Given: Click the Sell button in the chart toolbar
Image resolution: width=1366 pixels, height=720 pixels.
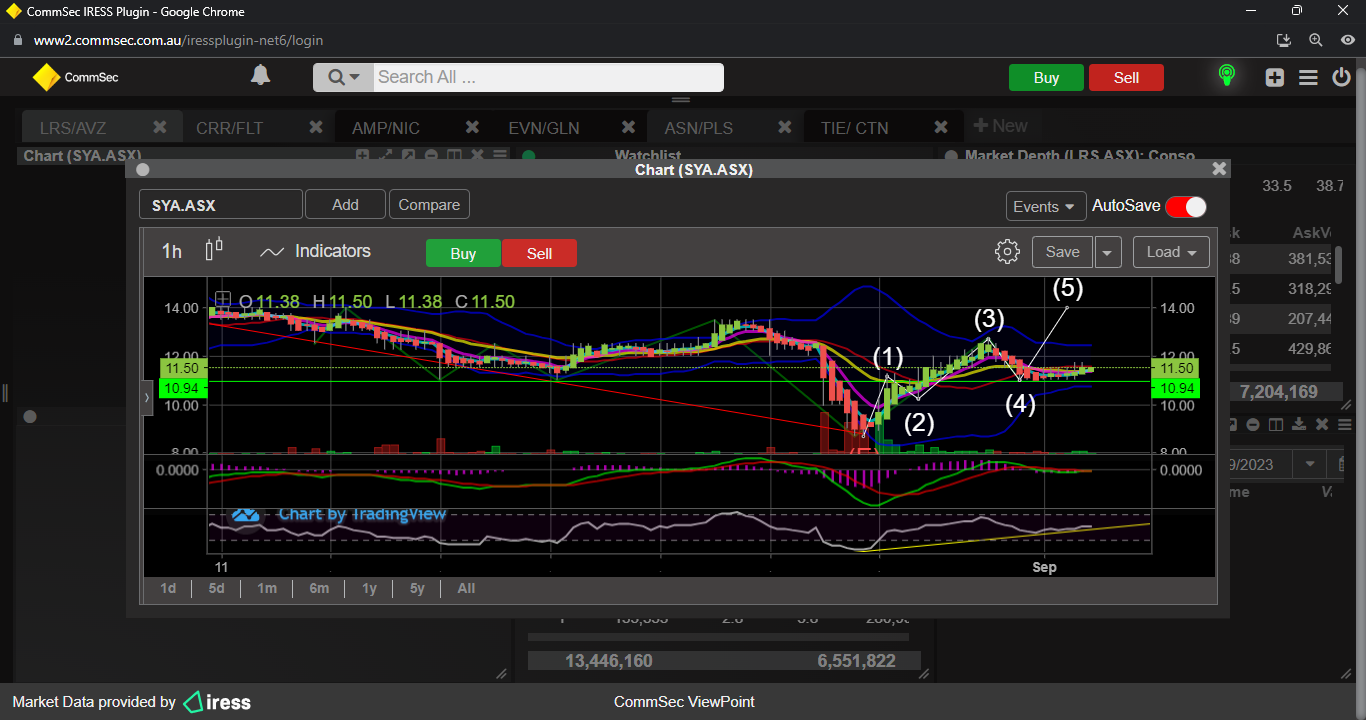Looking at the screenshot, I should point(539,253).
